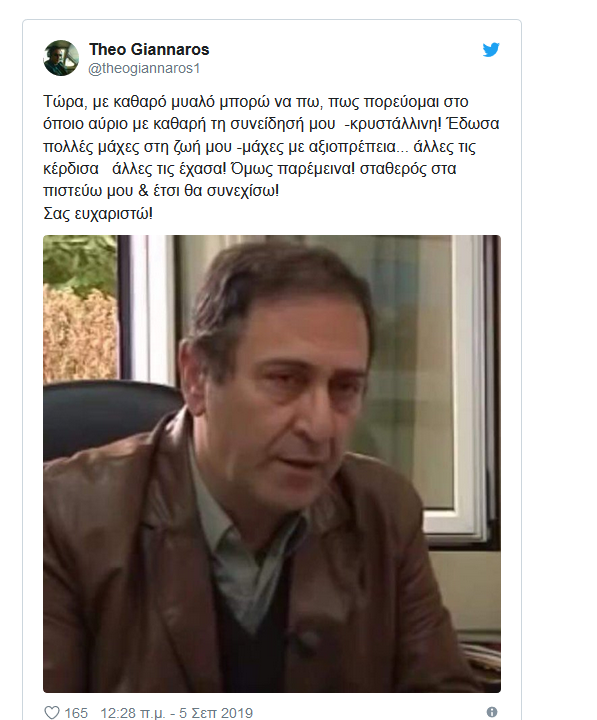Viewport: 597px width, 720px height.
Task: Open the embedded photo of the man
Action: click(x=272, y=464)
